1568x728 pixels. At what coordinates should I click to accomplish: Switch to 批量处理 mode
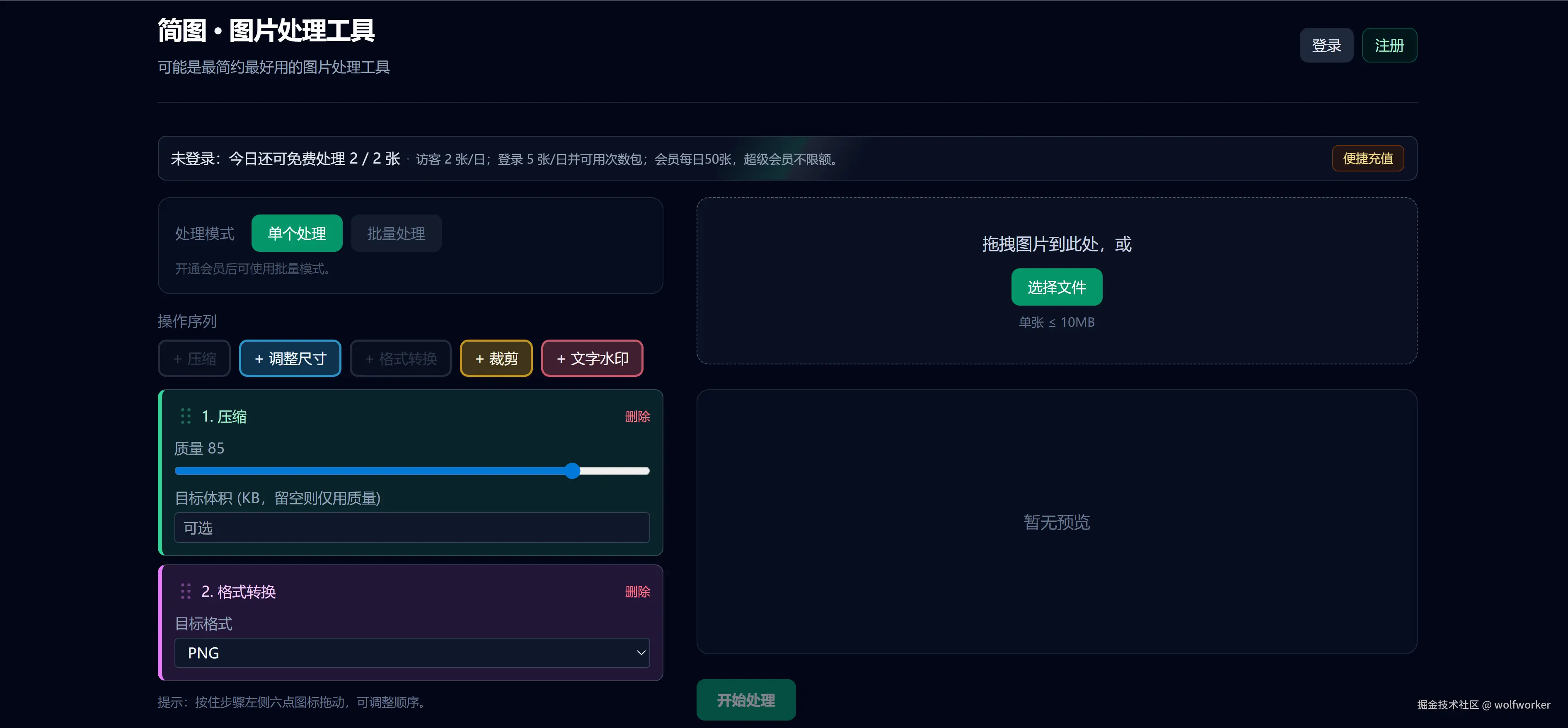[396, 233]
